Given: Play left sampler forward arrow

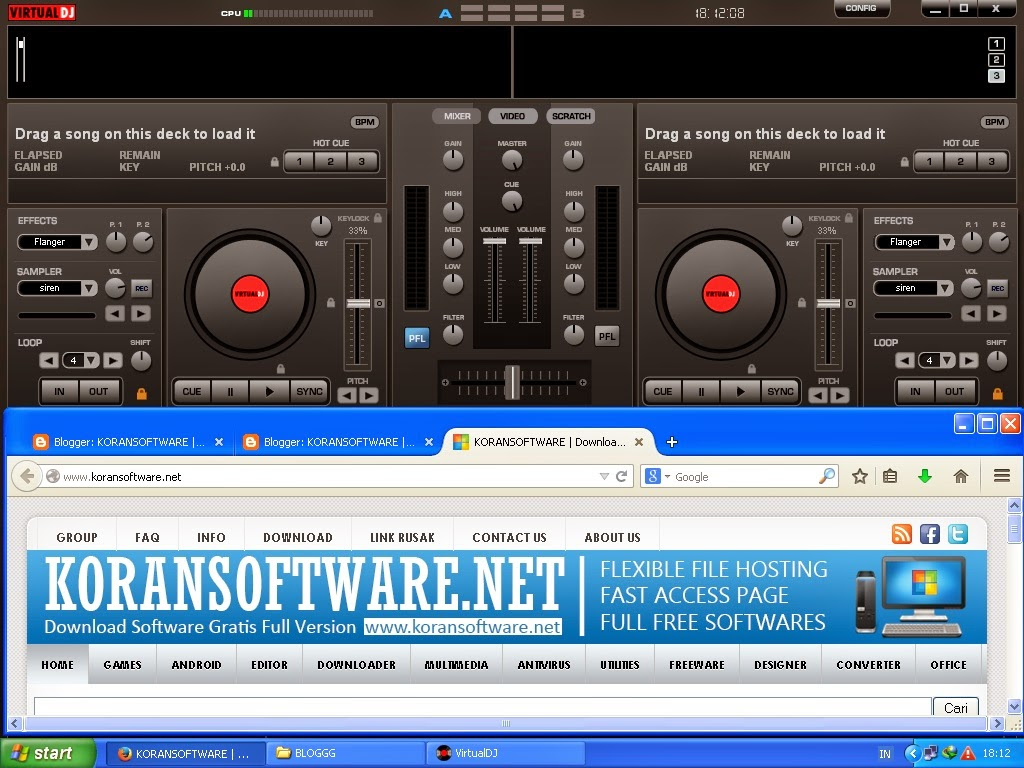Looking at the screenshot, I should (x=140, y=314).
